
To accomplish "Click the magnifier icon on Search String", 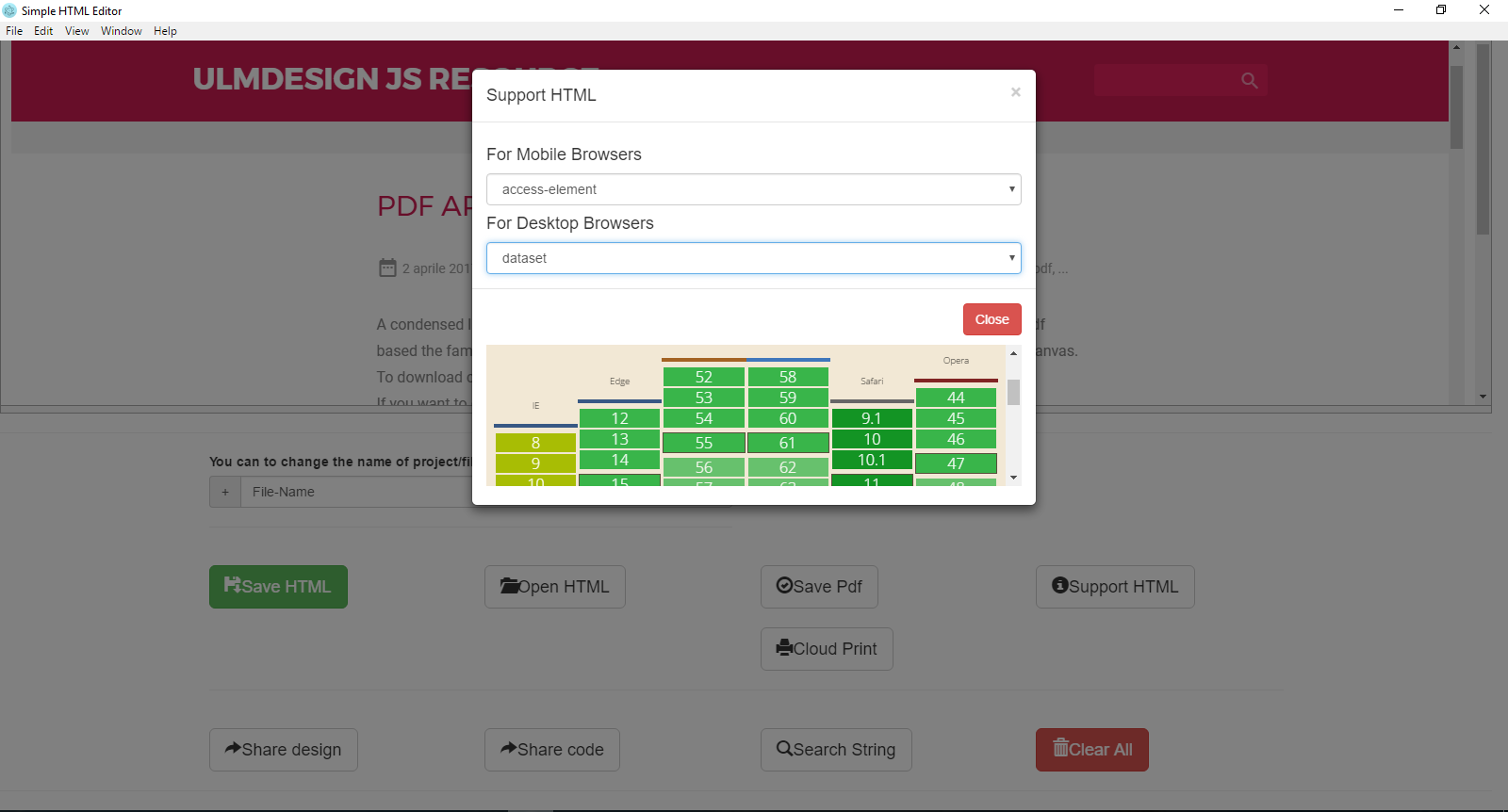I will pos(784,748).
